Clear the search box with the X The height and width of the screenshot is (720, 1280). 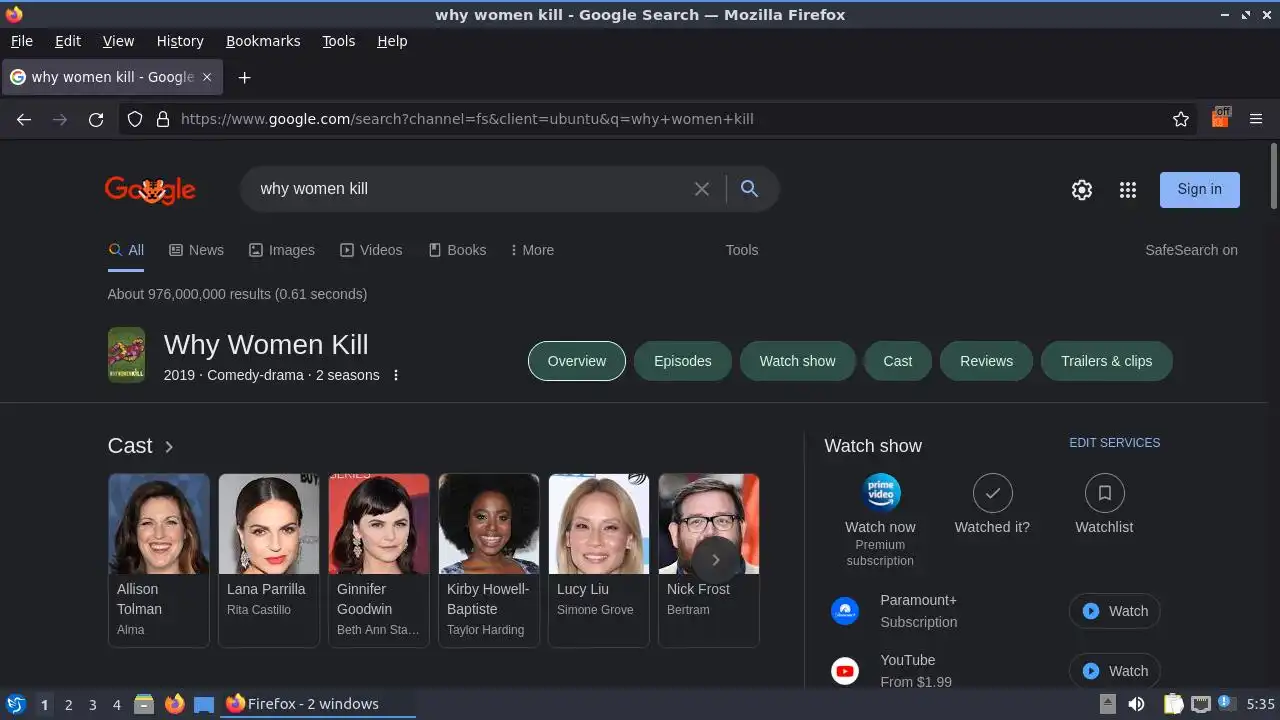(702, 189)
